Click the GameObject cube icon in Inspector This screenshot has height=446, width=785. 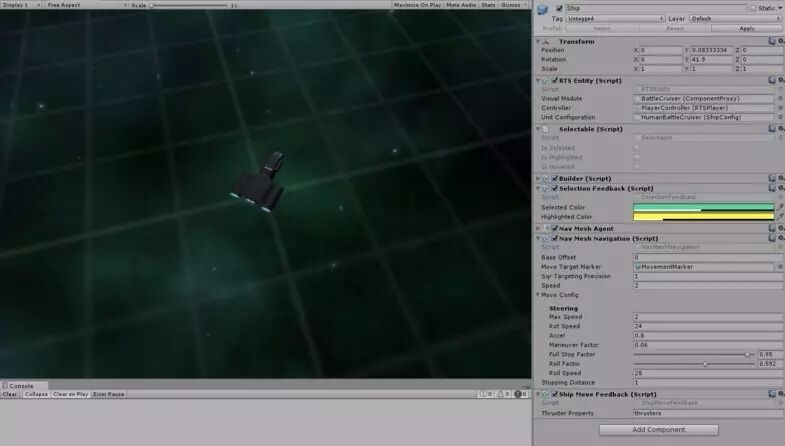pos(542,9)
